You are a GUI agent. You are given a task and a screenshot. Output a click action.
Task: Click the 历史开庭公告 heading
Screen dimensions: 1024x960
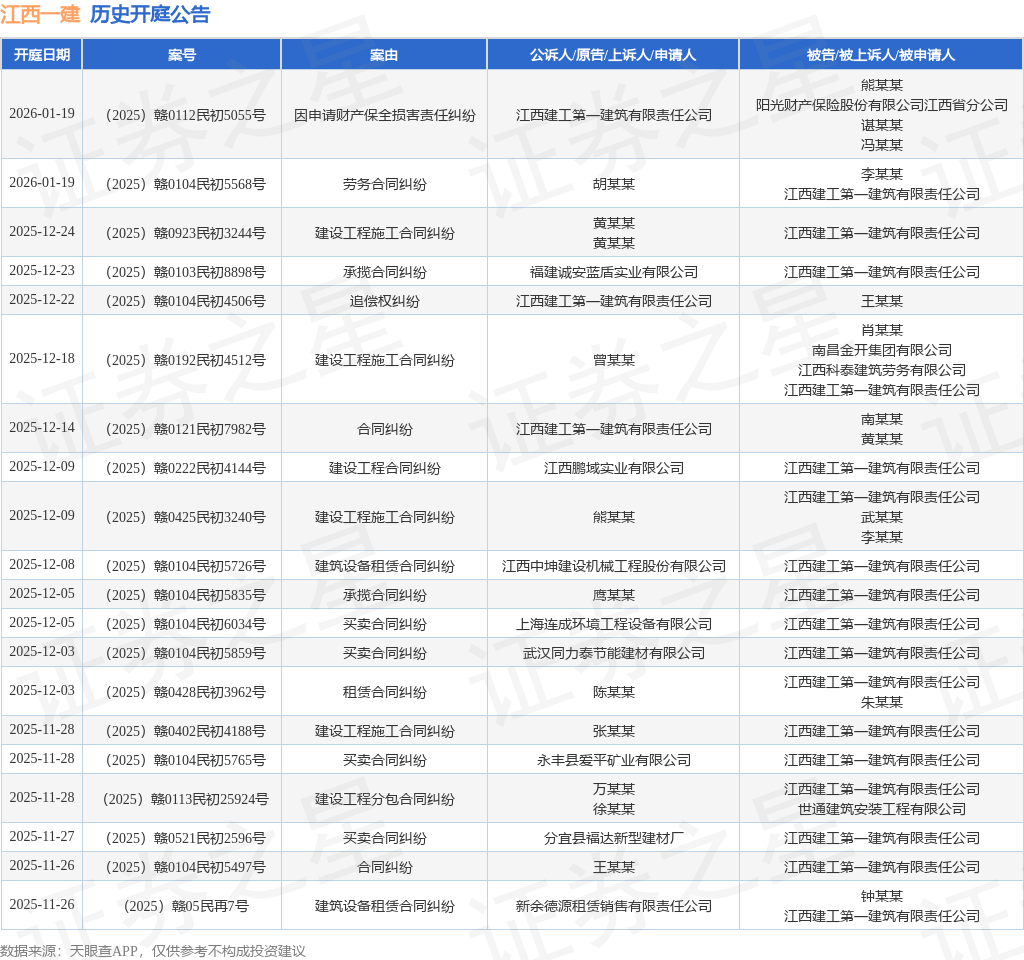150,14
